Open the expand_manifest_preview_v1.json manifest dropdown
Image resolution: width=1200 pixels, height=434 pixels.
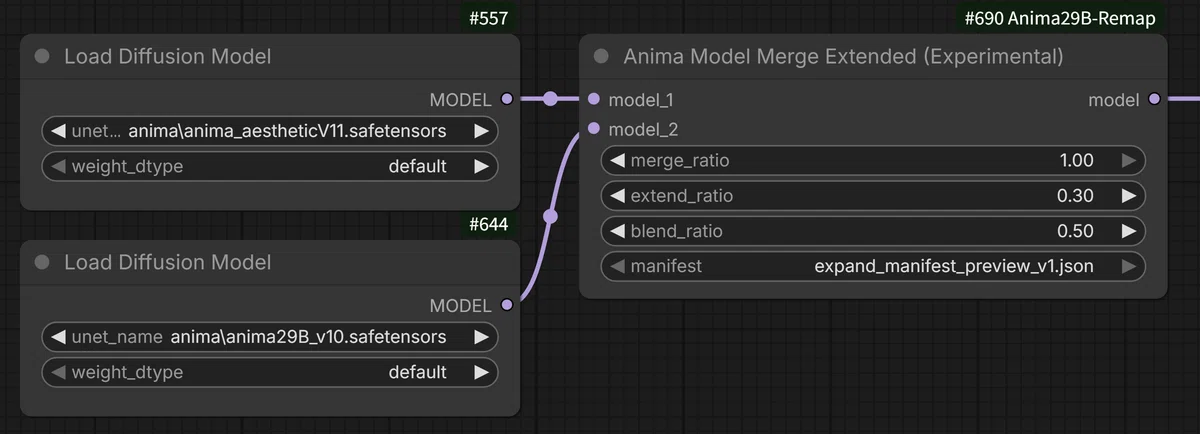coord(873,267)
